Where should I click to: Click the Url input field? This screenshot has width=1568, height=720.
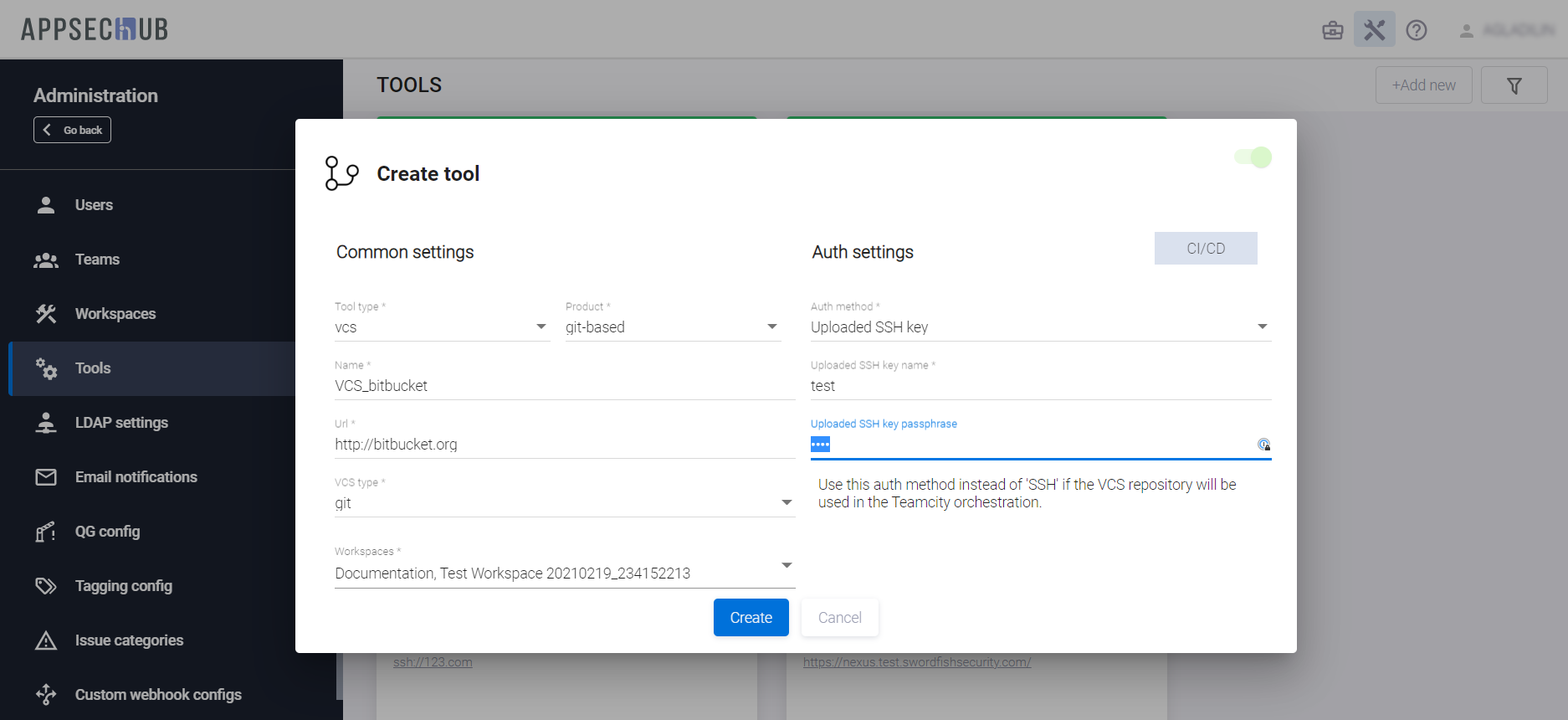[564, 445]
